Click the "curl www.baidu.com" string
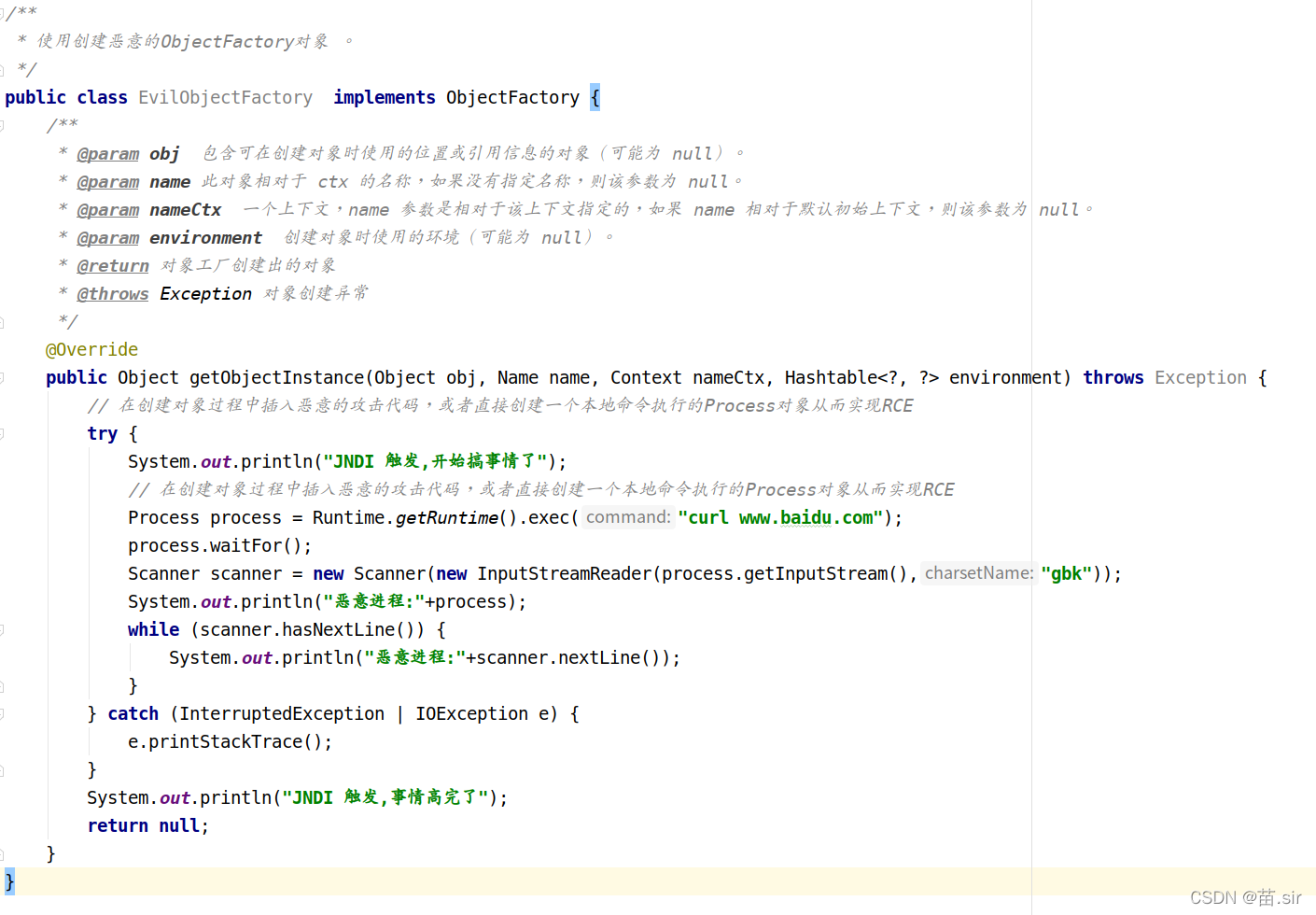This screenshot has width=1316, height=915. 780,517
